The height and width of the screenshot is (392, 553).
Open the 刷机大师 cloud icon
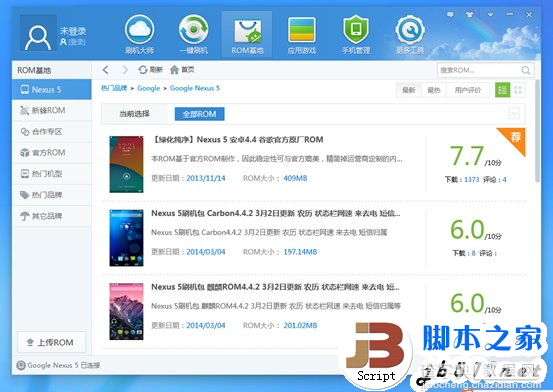point(139,34)
